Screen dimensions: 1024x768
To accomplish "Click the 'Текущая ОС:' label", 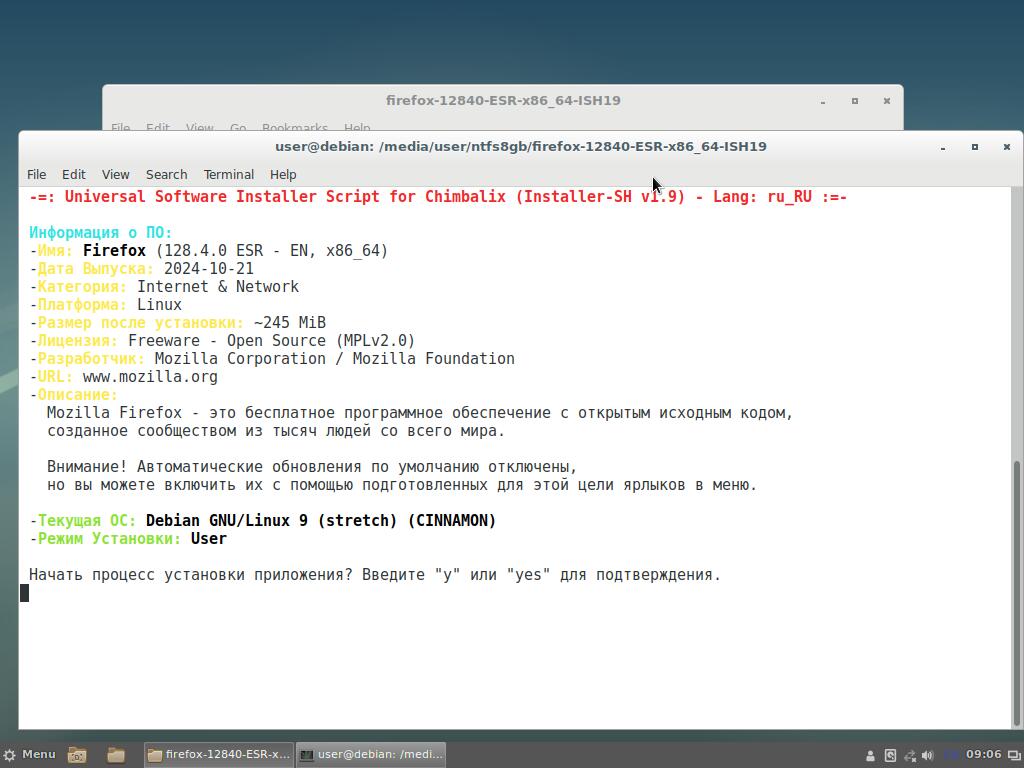I will tap(87, 520).
